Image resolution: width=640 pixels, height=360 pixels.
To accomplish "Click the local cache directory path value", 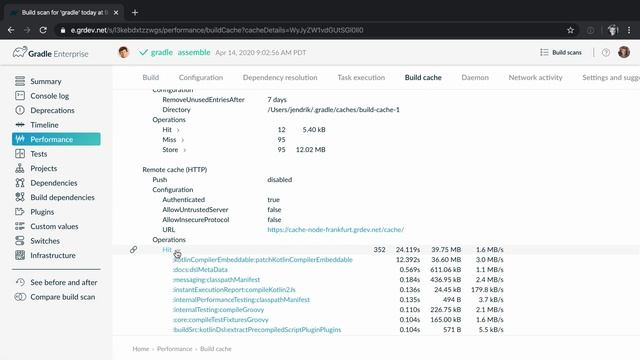I will point(333,109).
